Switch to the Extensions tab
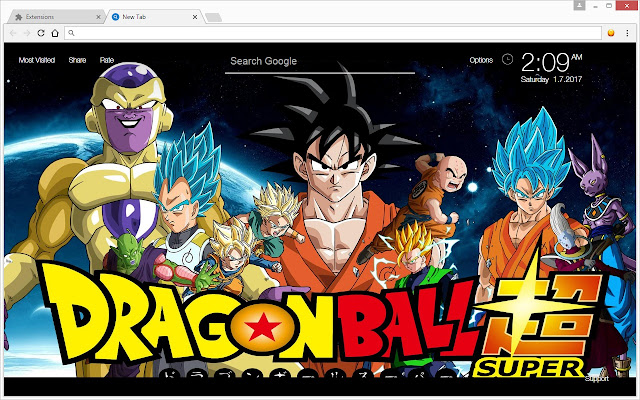The image size is (640, 400). (x=57, y=17)
